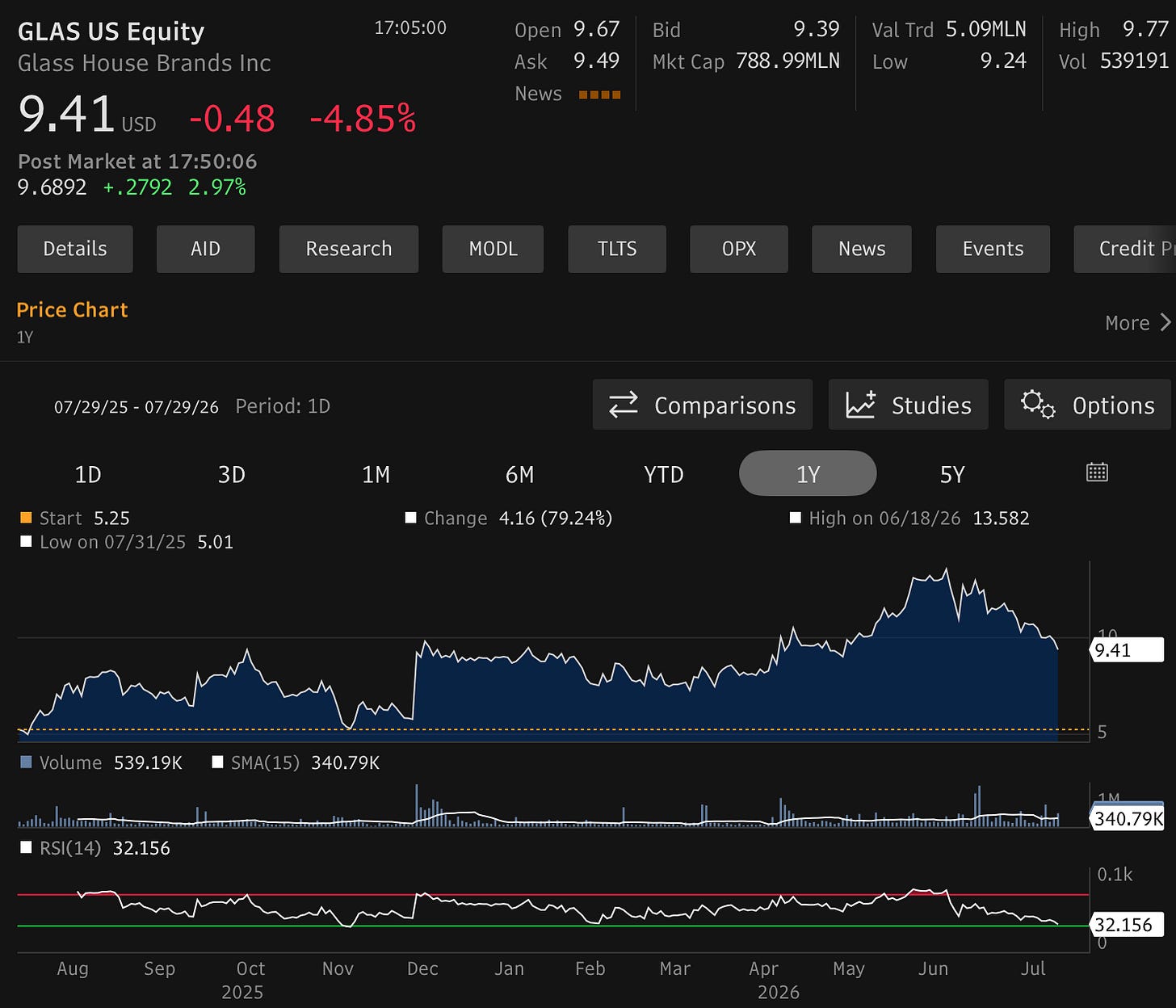Open the calendar date-range icon
Image resolution: width=1176 pixels, height=1008 pixels.
(1097, 472)
